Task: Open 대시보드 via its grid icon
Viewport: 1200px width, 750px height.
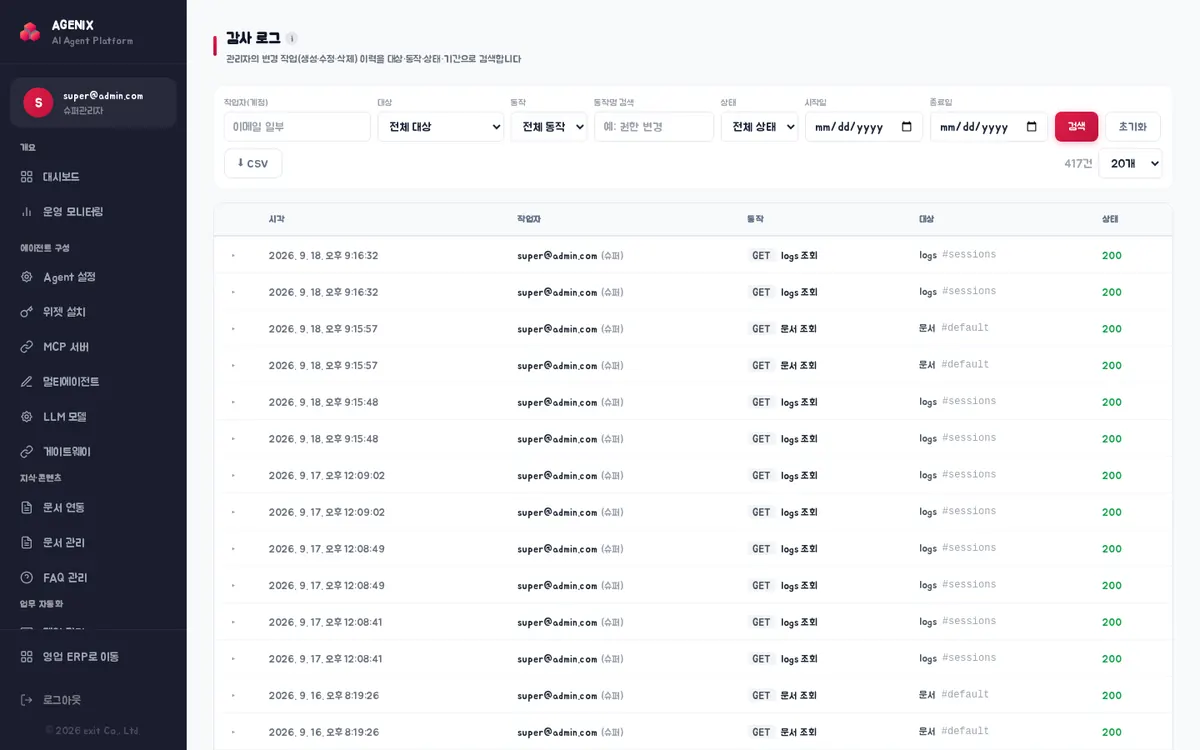Action: click(x=27, y=177)
